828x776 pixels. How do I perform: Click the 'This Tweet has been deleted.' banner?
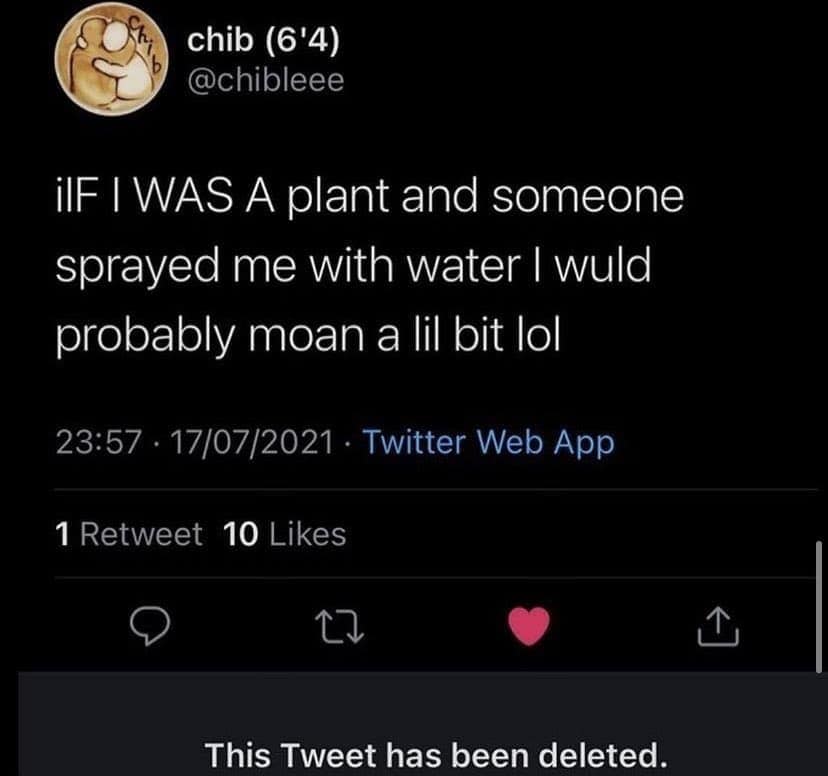[434, 752]
